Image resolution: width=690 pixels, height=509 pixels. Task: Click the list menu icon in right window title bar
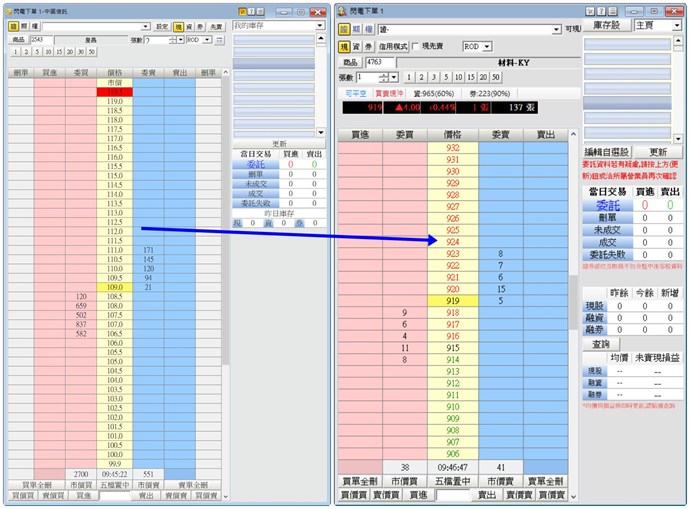coord(613,11)
